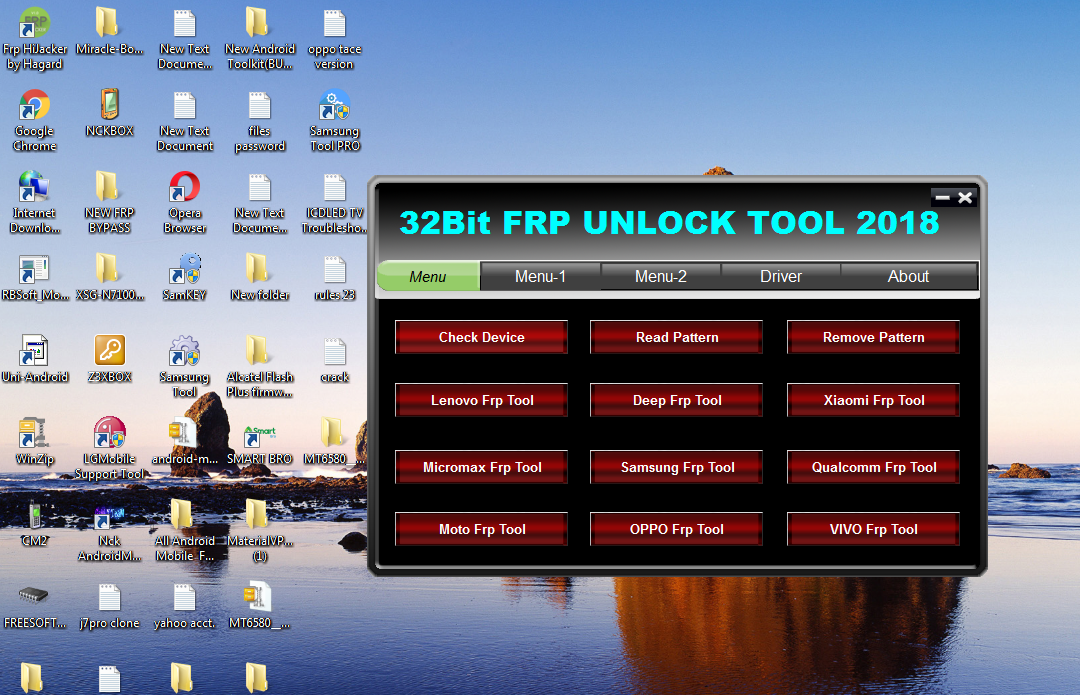Launch VIVO Frp Tool

(x=873, y=529)
